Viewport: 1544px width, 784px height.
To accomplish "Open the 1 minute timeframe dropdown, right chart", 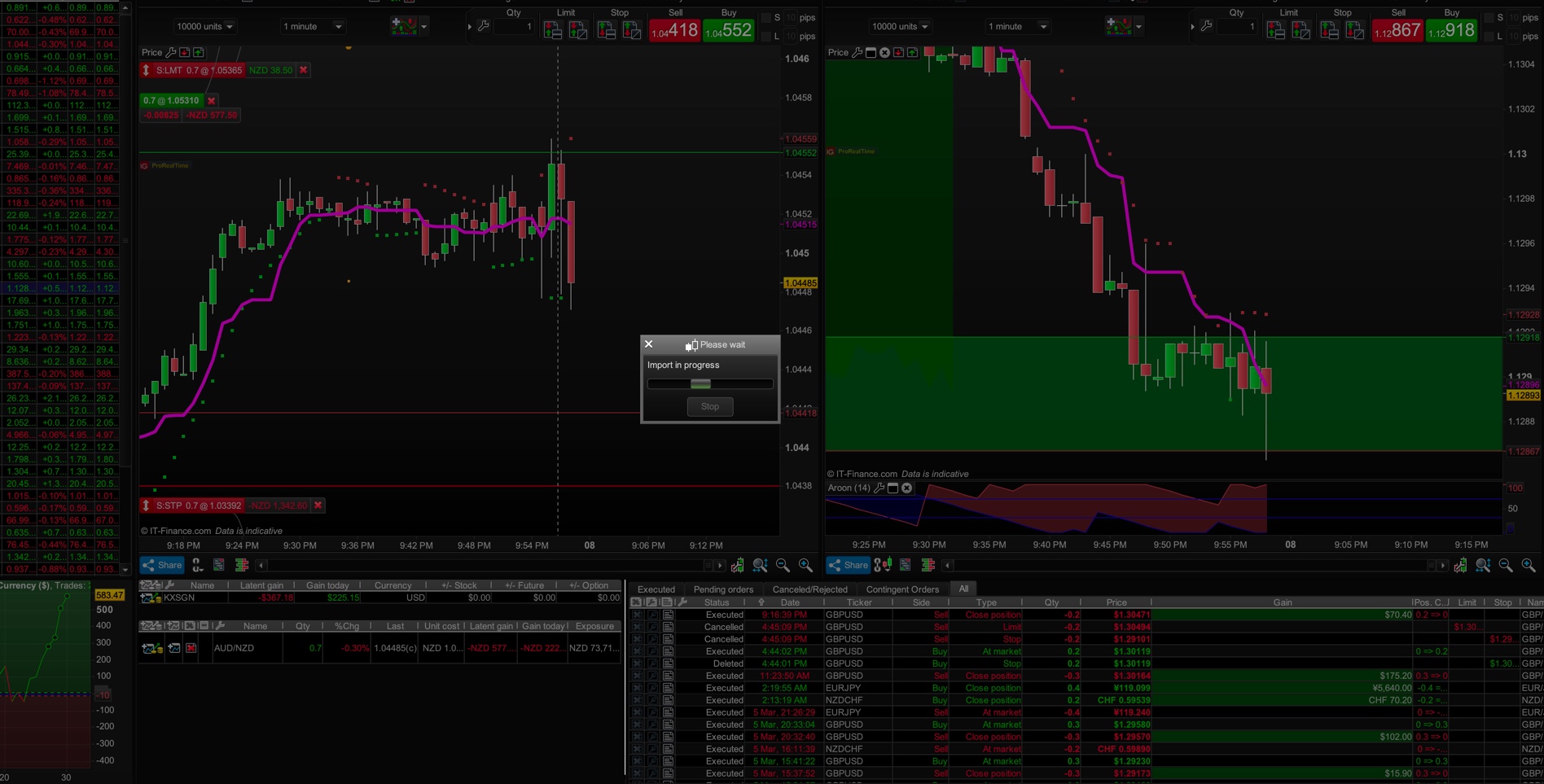I will pos(1017,27).
